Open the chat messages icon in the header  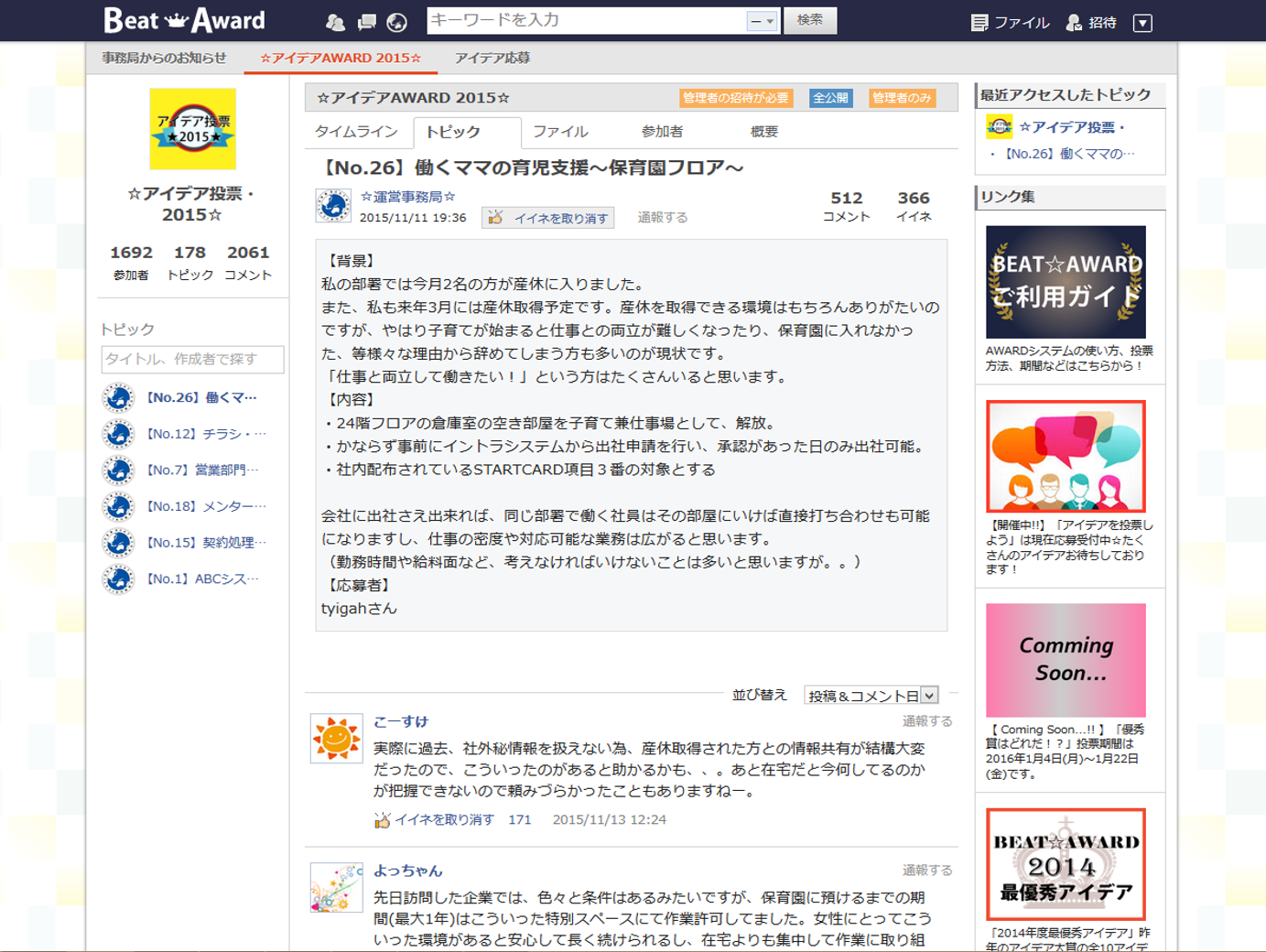366,22
